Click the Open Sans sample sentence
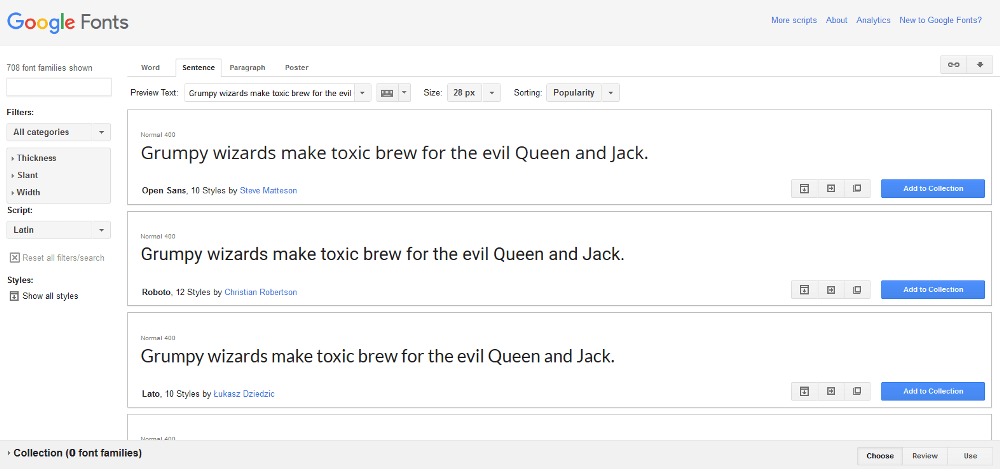 click(394, 154)
